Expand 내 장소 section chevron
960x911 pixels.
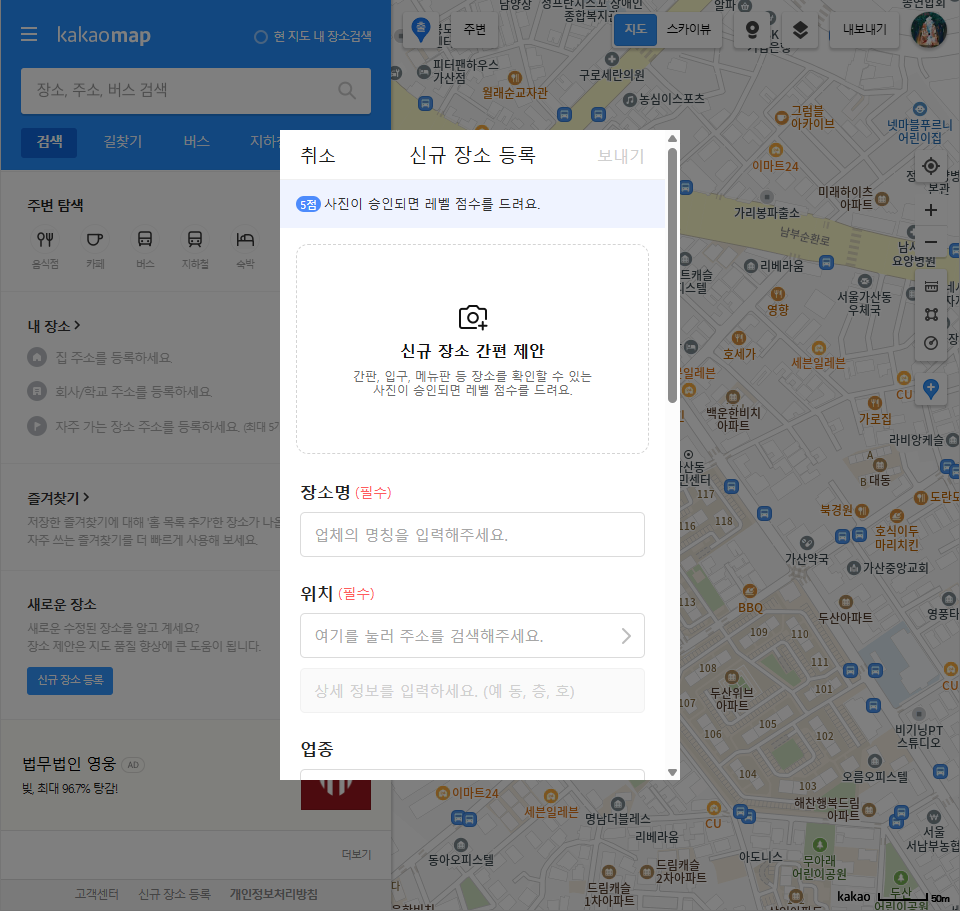[x=77, y=325]
